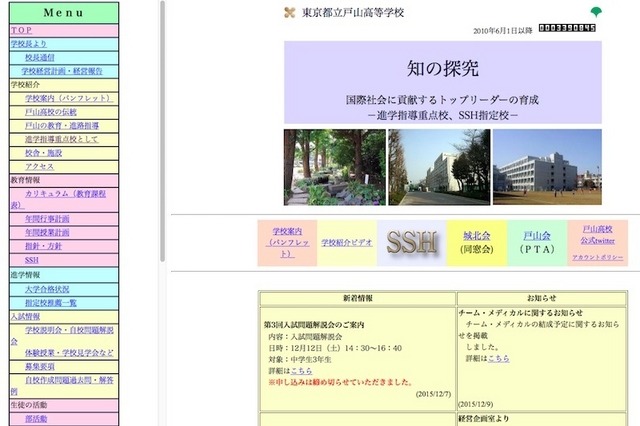The width and height of the screenshot is (640, 426).
Task: Open 学校案内(パンフレット) sidebar link
Action: [69, 98]
